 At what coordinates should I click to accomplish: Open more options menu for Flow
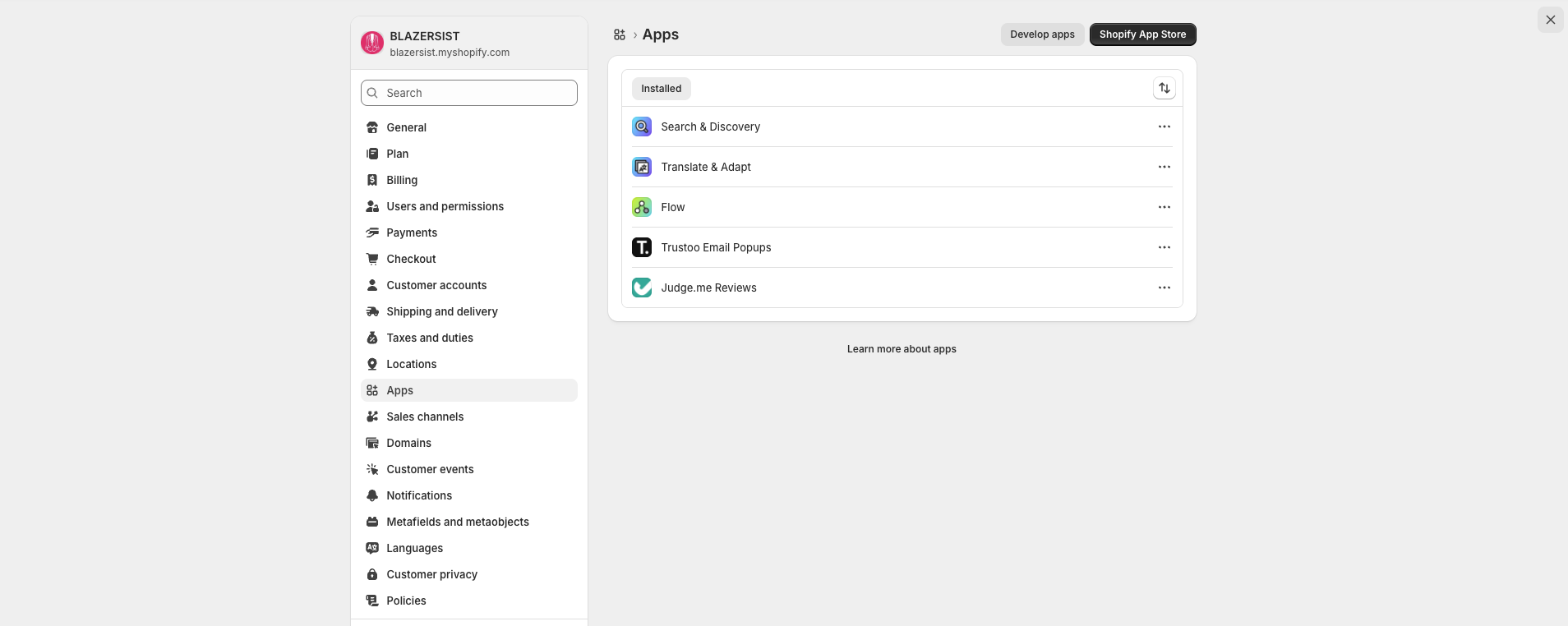[1164, 207]
